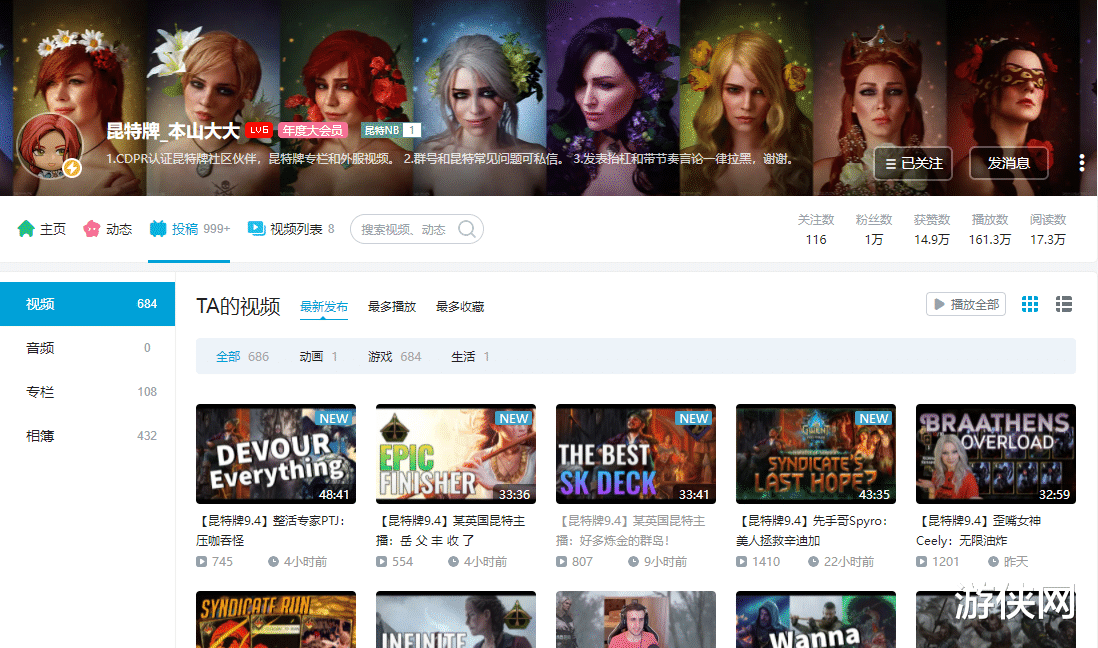The image size is (1098, 648).
Task: Open the EPIC FINISHER video thumbnail
Action: (x=456, y=454)
